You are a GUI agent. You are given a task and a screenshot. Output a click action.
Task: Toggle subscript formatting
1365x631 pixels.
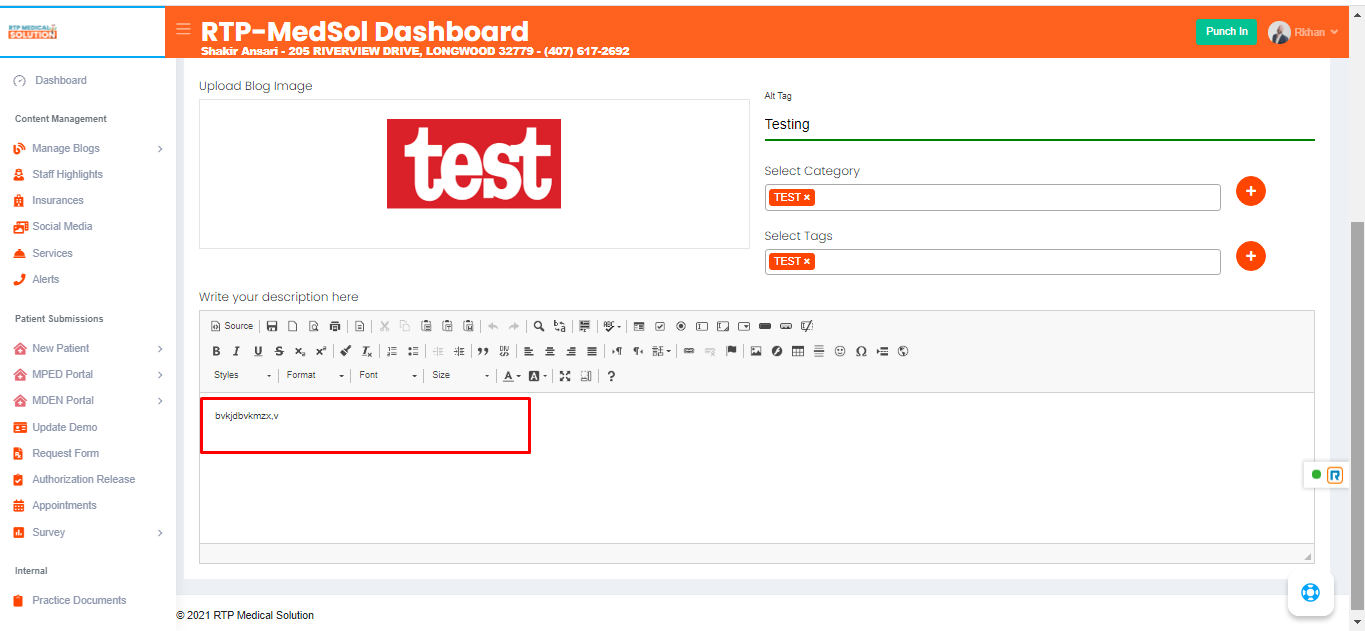tap(300, 351)
